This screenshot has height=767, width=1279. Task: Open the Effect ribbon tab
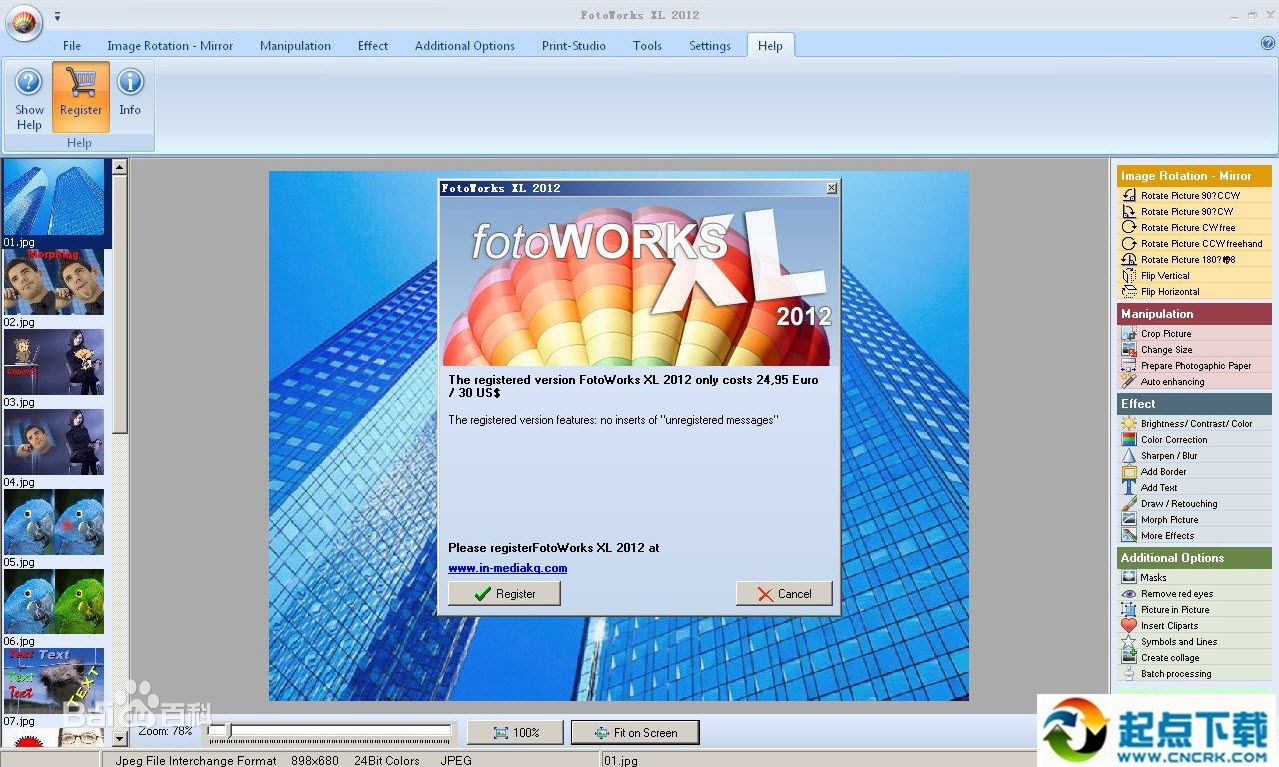click(x=373, y=46)
